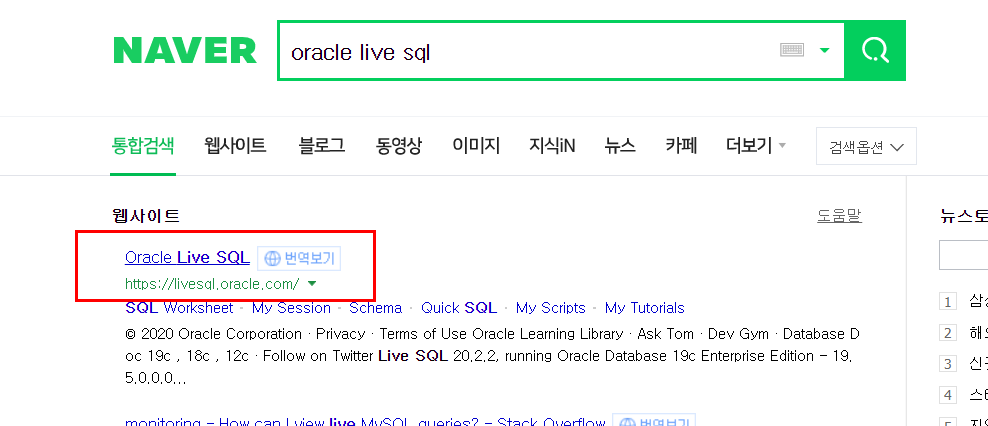Open the on-screen keyboard icon in search box
Viewport: 988px width, 426px height.
pos(791,50)
